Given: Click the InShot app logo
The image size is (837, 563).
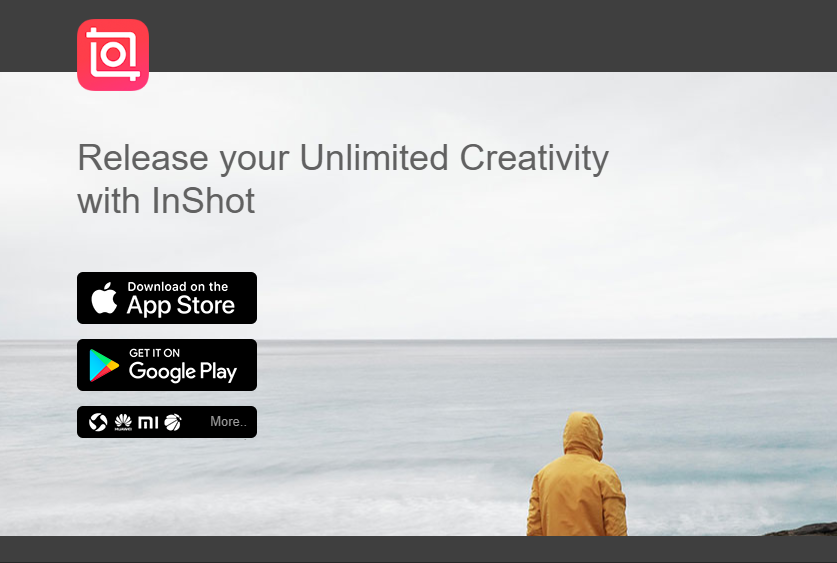Looking at the screenshot, I should [113, 55].
